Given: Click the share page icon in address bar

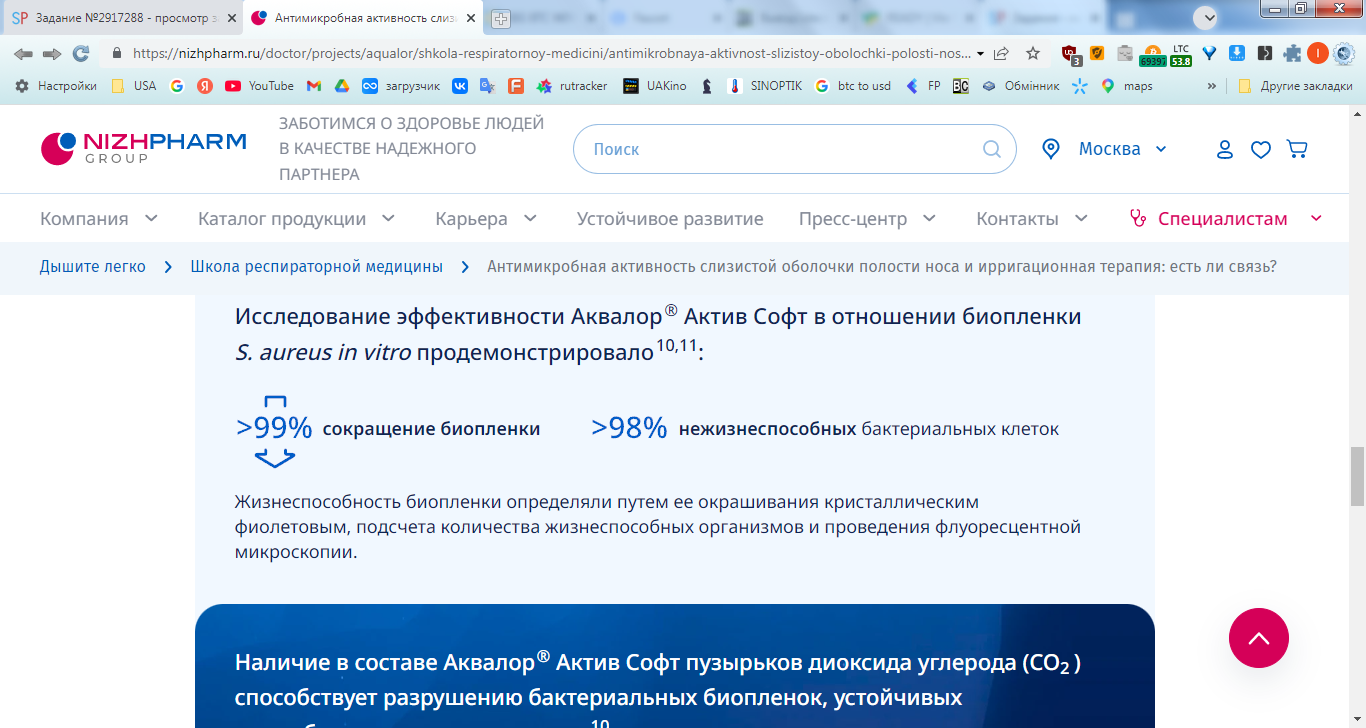Looking at the screenshot, I should coord(1001,53).
